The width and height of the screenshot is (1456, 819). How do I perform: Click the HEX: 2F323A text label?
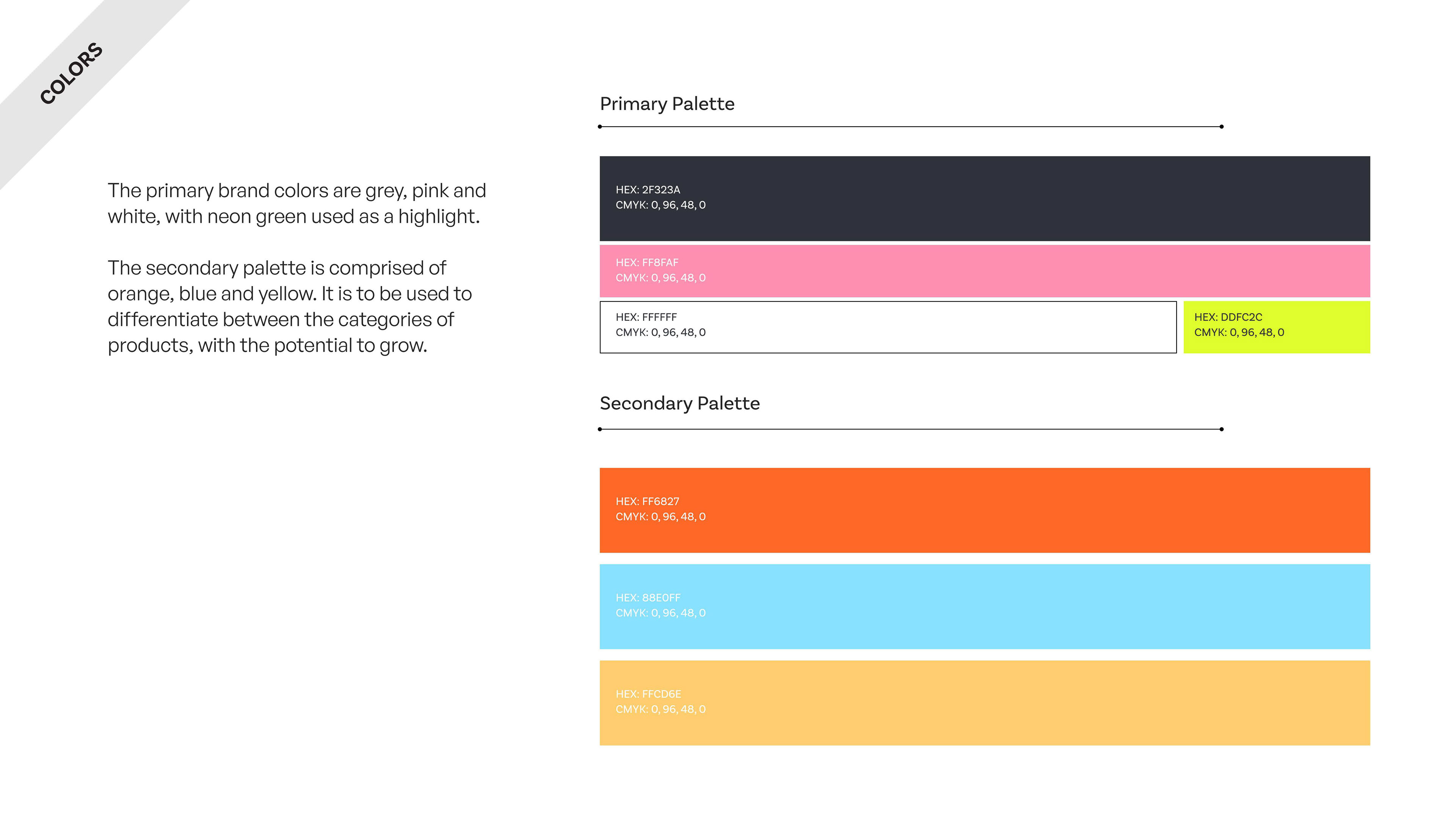(x=648, y=189)
